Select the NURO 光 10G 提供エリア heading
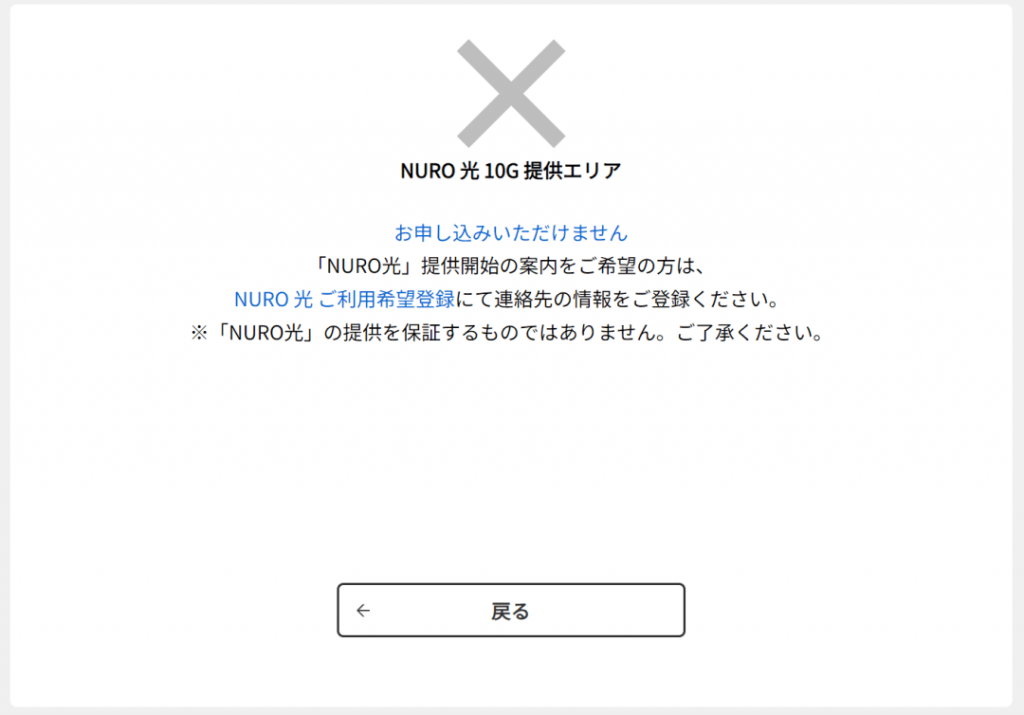 tap(511, 170)
